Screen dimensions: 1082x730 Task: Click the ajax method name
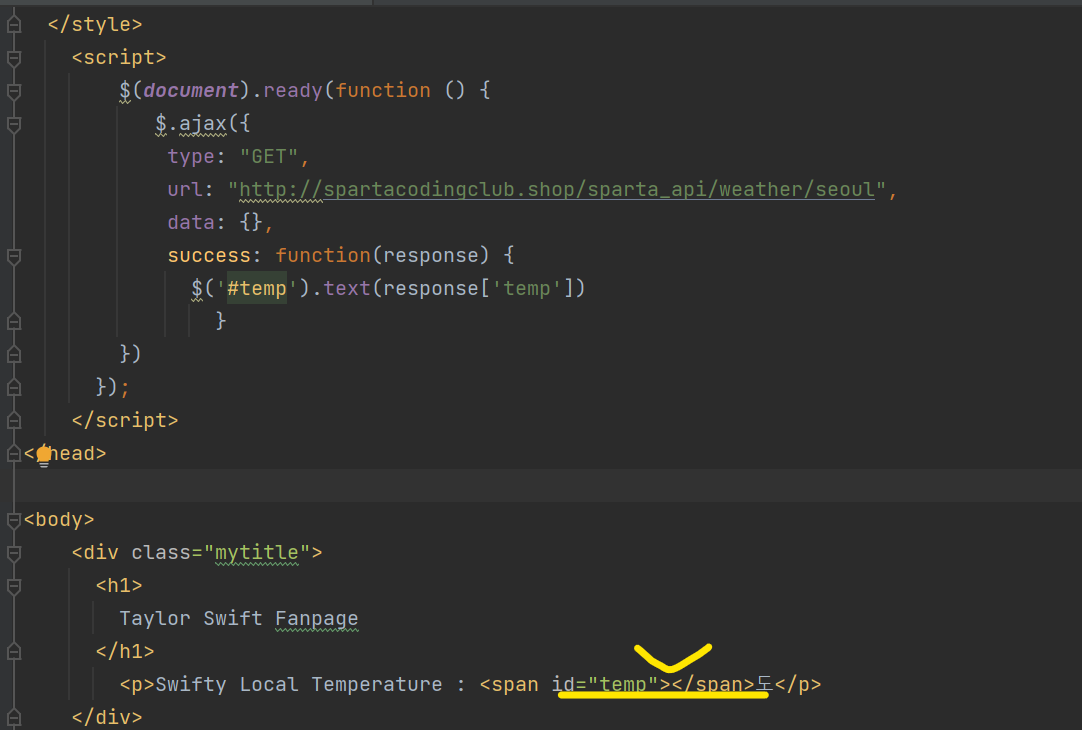pos(203,124)
